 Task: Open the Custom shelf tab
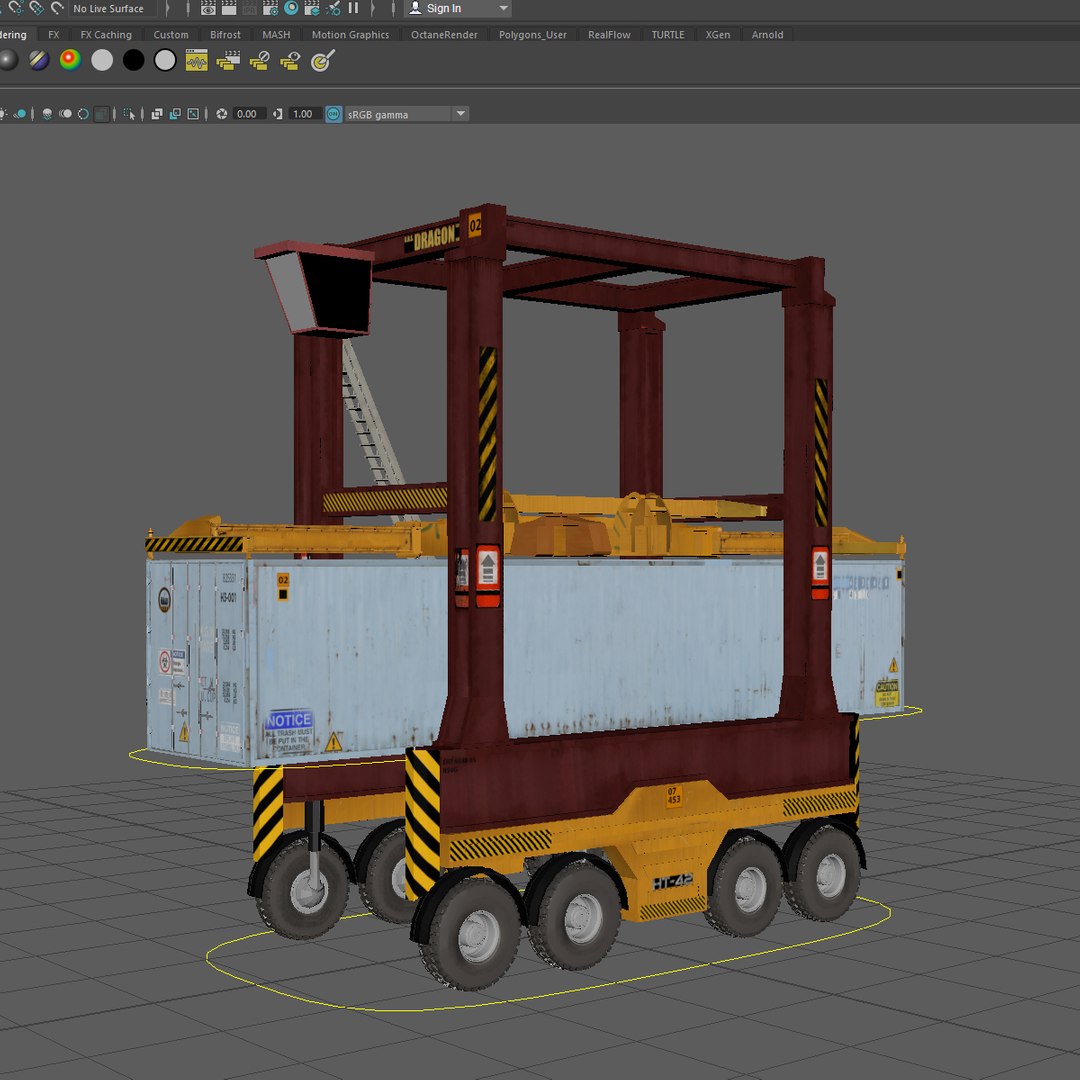coord(171,34)
